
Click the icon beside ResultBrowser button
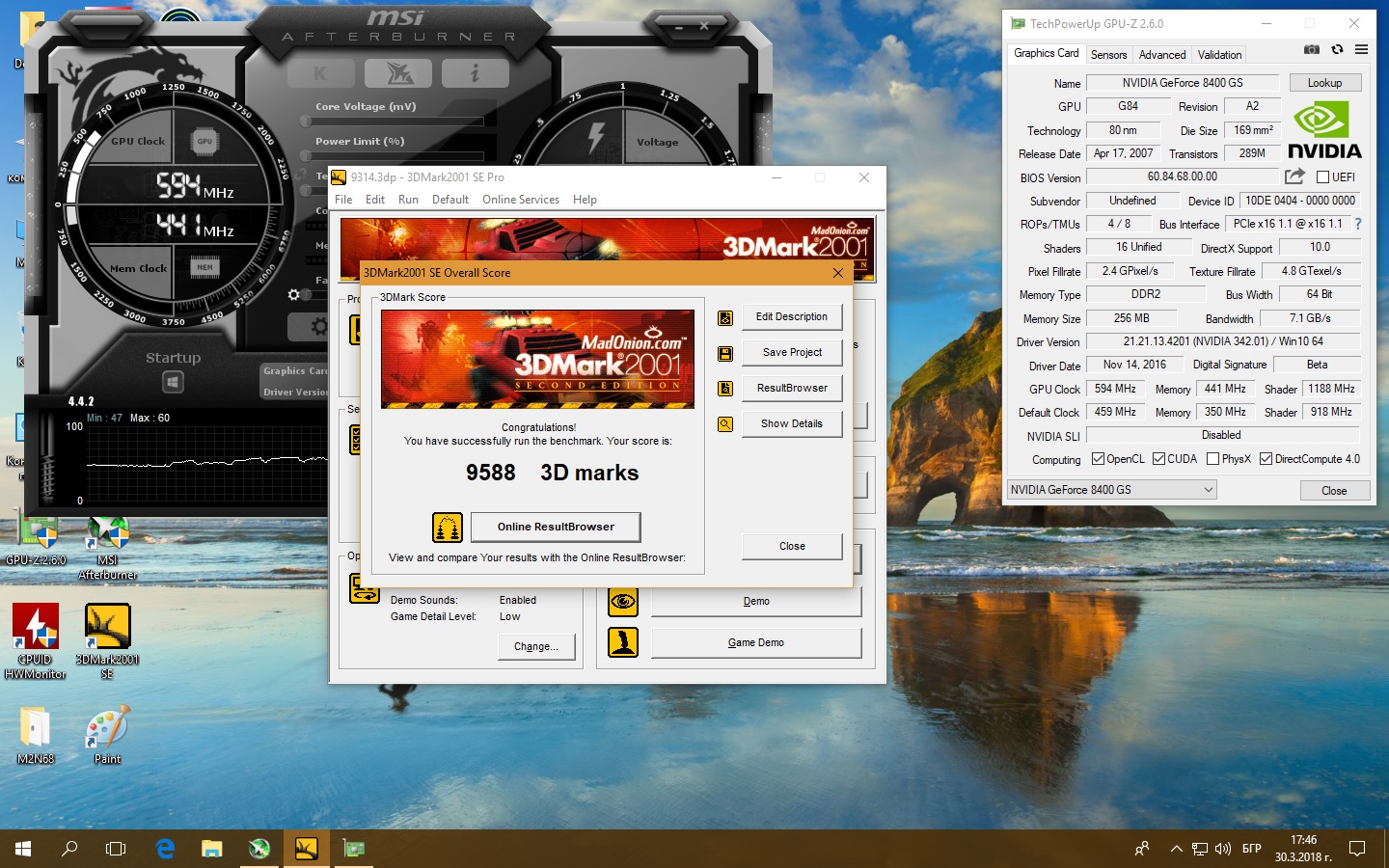click(x=725, y=389)
